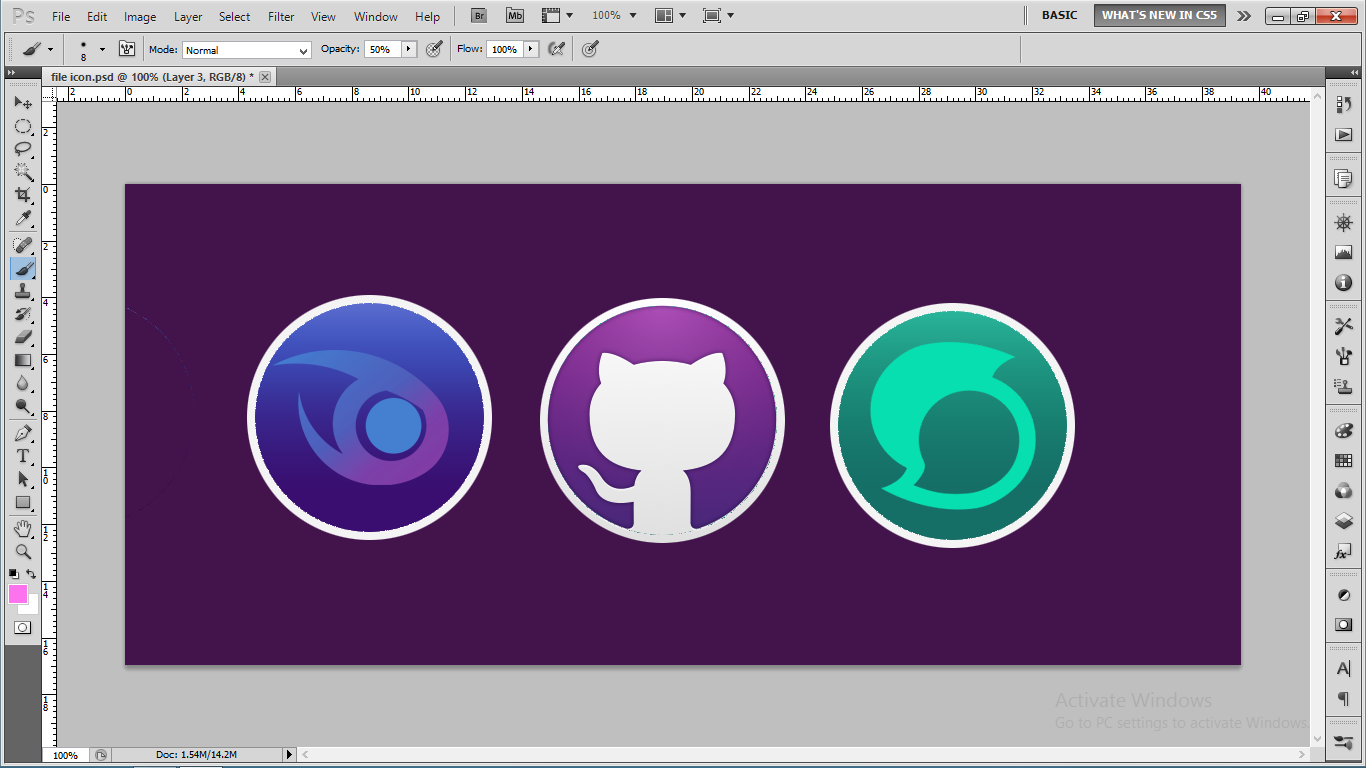Open the Arrange Documents dropdown
1366x768 pixels.
(670, 16)
